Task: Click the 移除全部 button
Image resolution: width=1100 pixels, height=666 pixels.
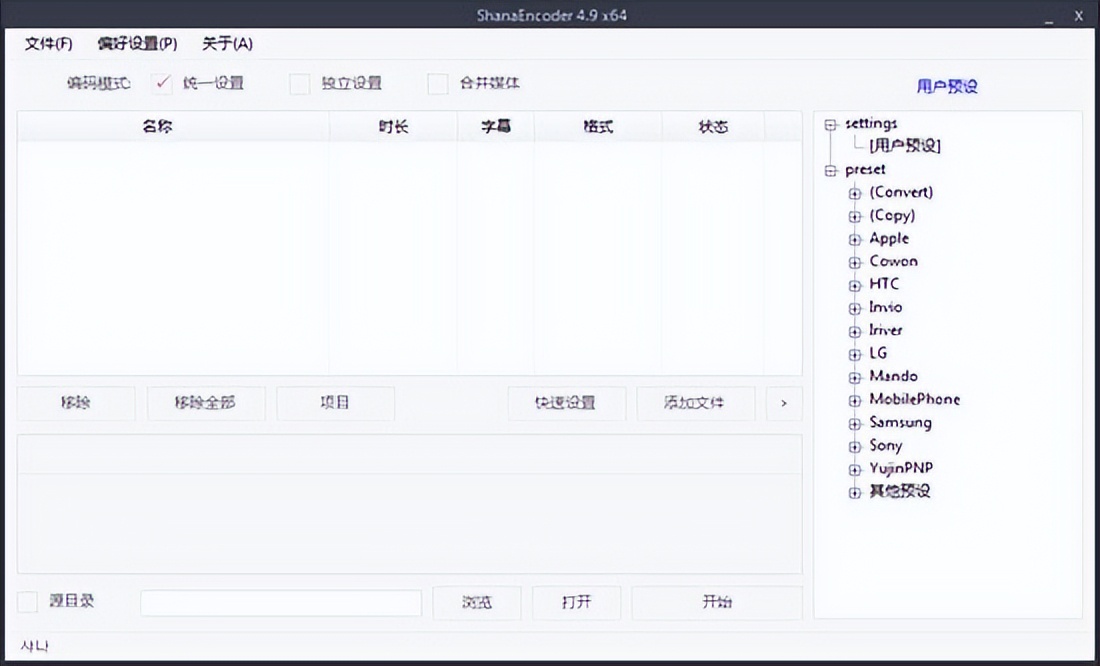Action: [205, 403]
